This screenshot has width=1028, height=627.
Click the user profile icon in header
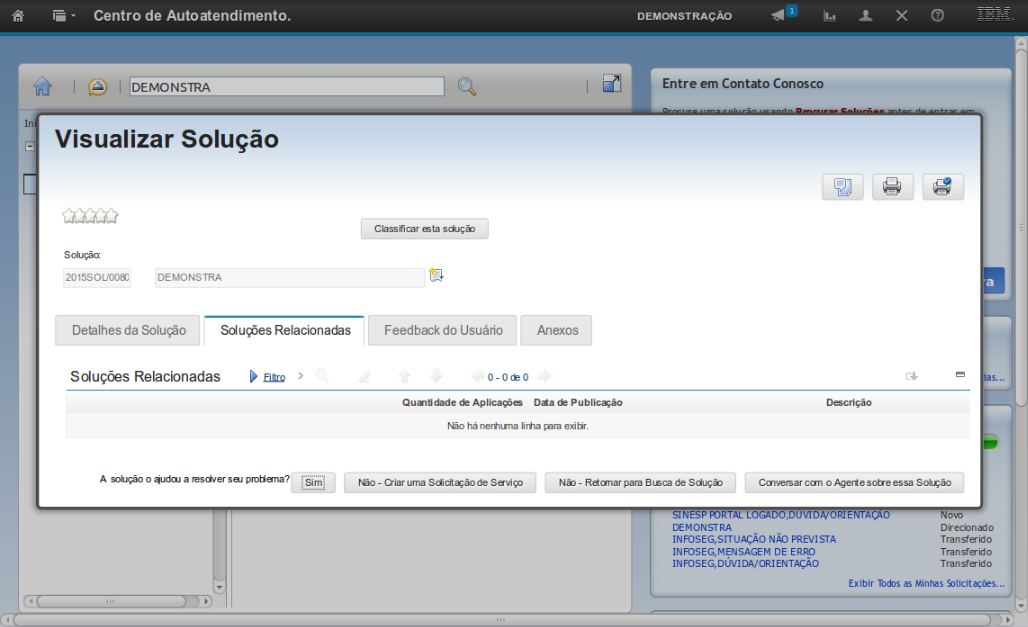tap(866, 16)
